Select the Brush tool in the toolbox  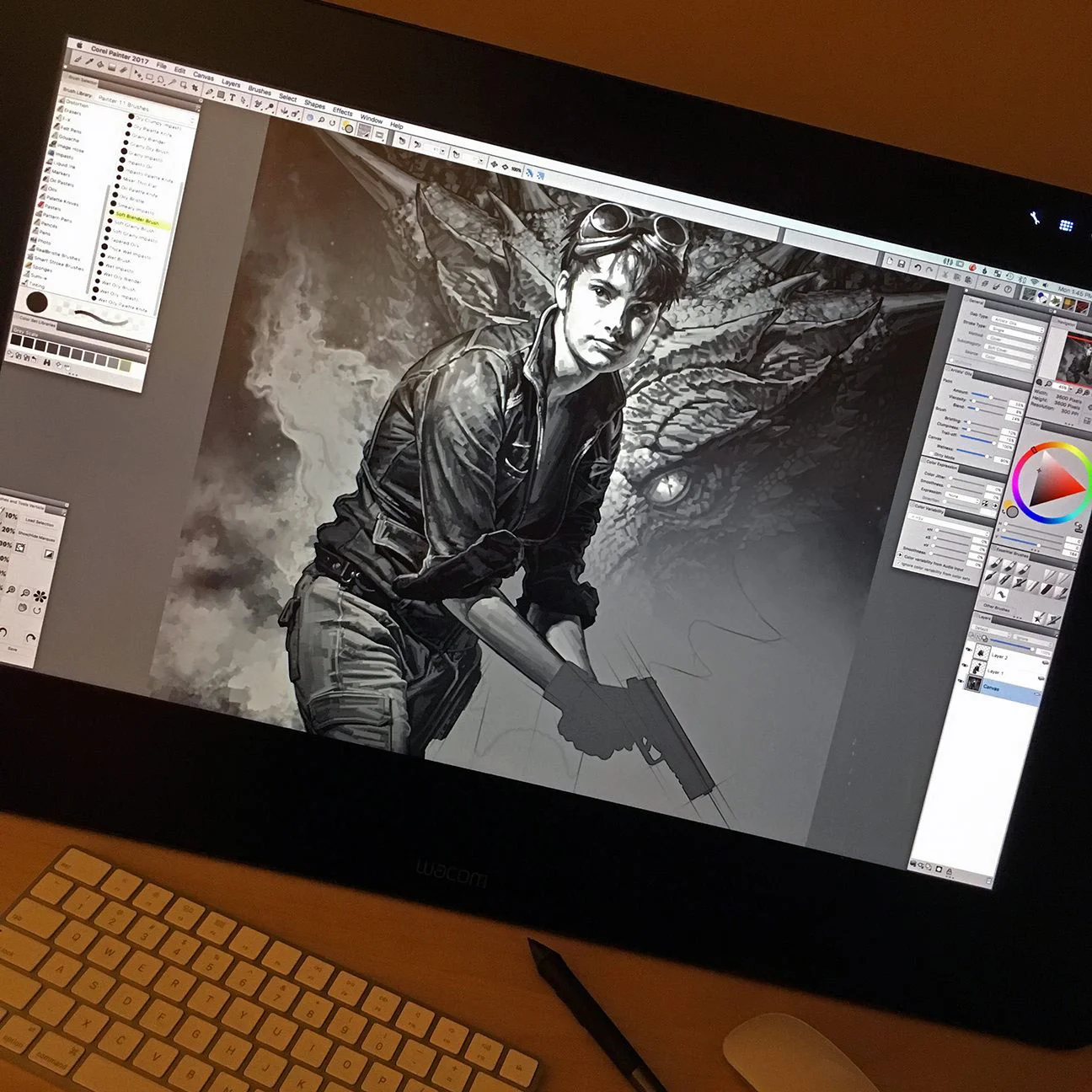pyautogui.click(x=78, y=59)
